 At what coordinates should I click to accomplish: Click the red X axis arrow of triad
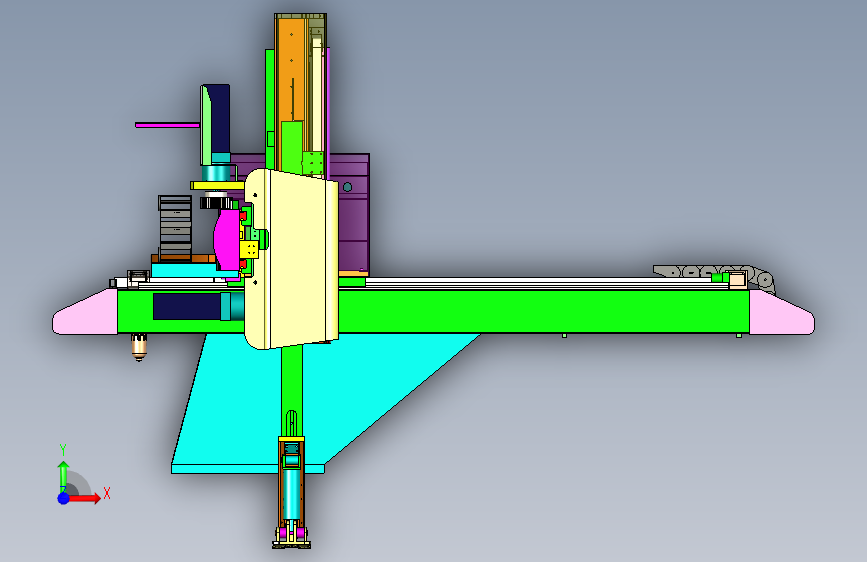[84, 498]
